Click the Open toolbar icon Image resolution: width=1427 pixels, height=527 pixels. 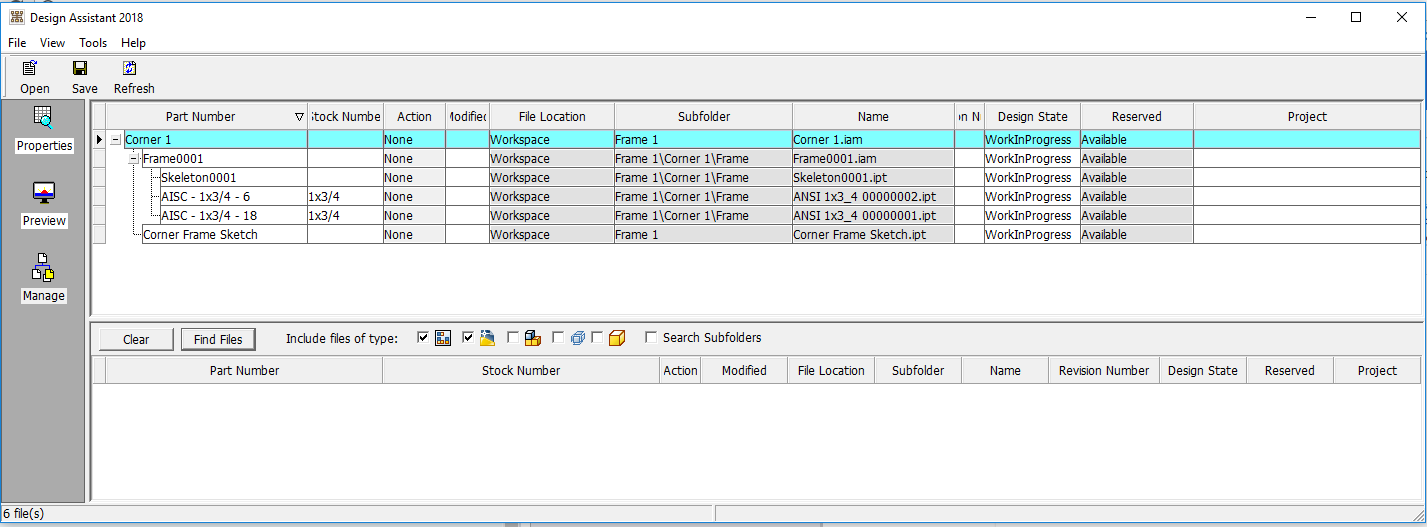point(31,69)
